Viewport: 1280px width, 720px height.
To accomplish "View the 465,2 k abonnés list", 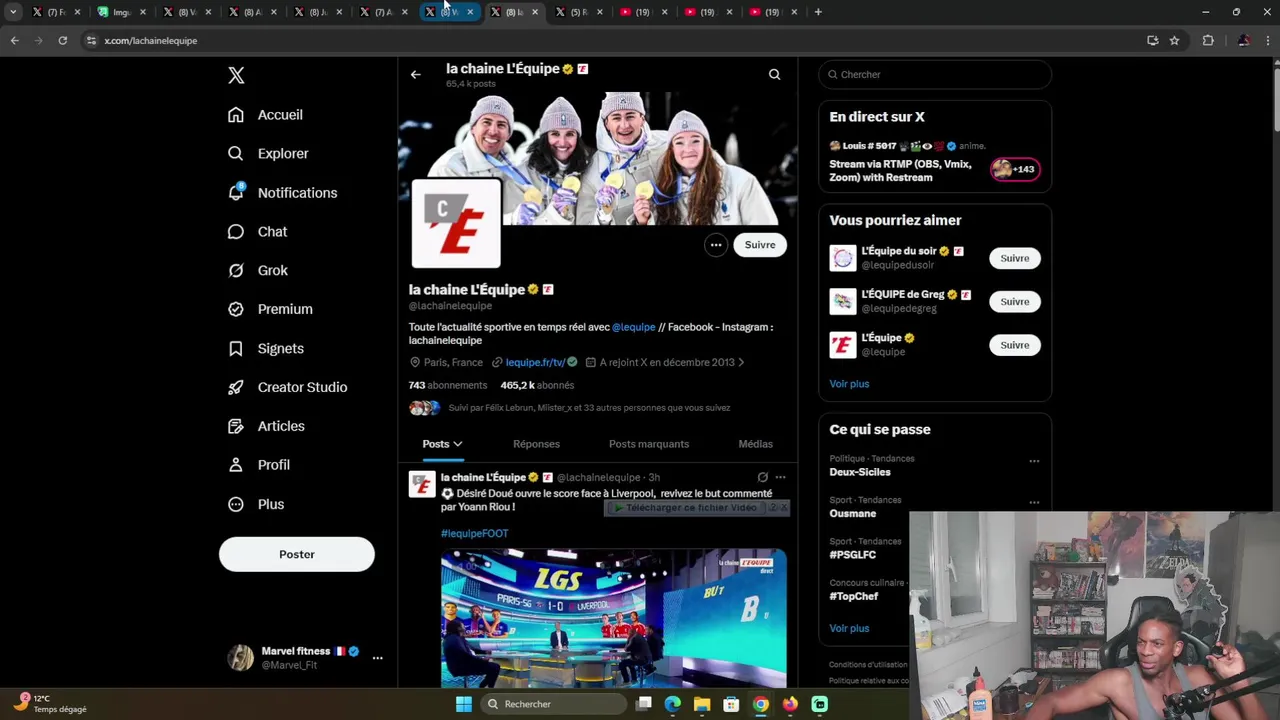I will coord(537,385).
